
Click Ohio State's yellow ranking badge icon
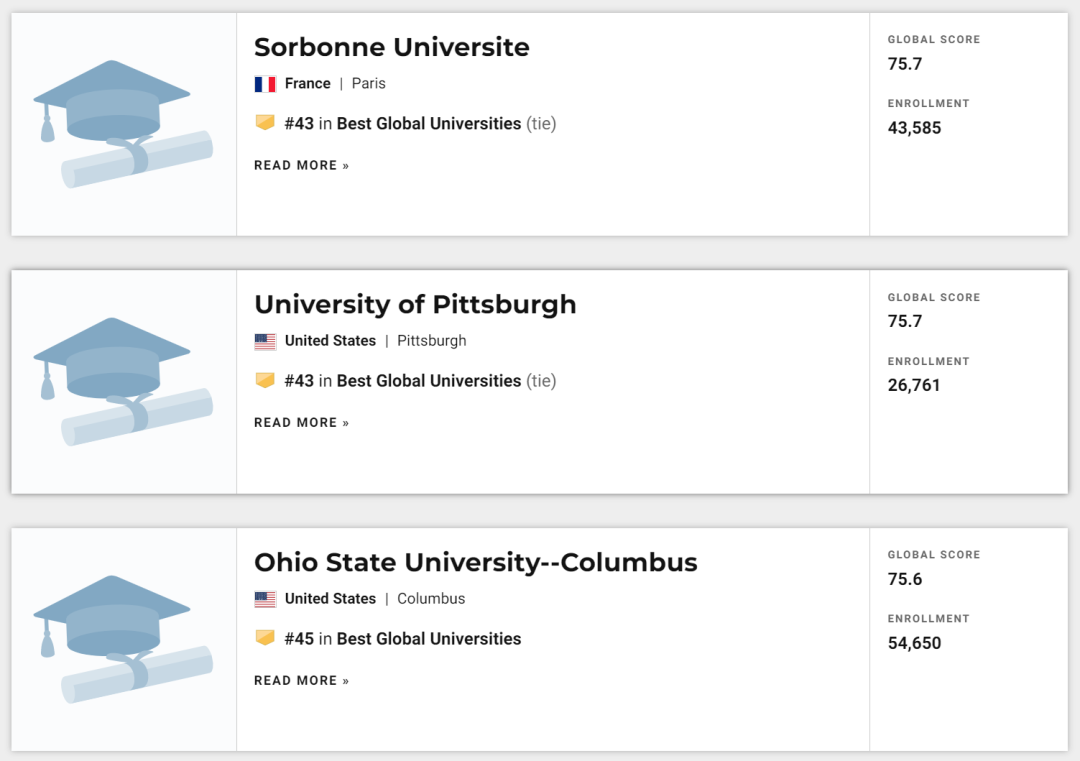pos(265,638)
